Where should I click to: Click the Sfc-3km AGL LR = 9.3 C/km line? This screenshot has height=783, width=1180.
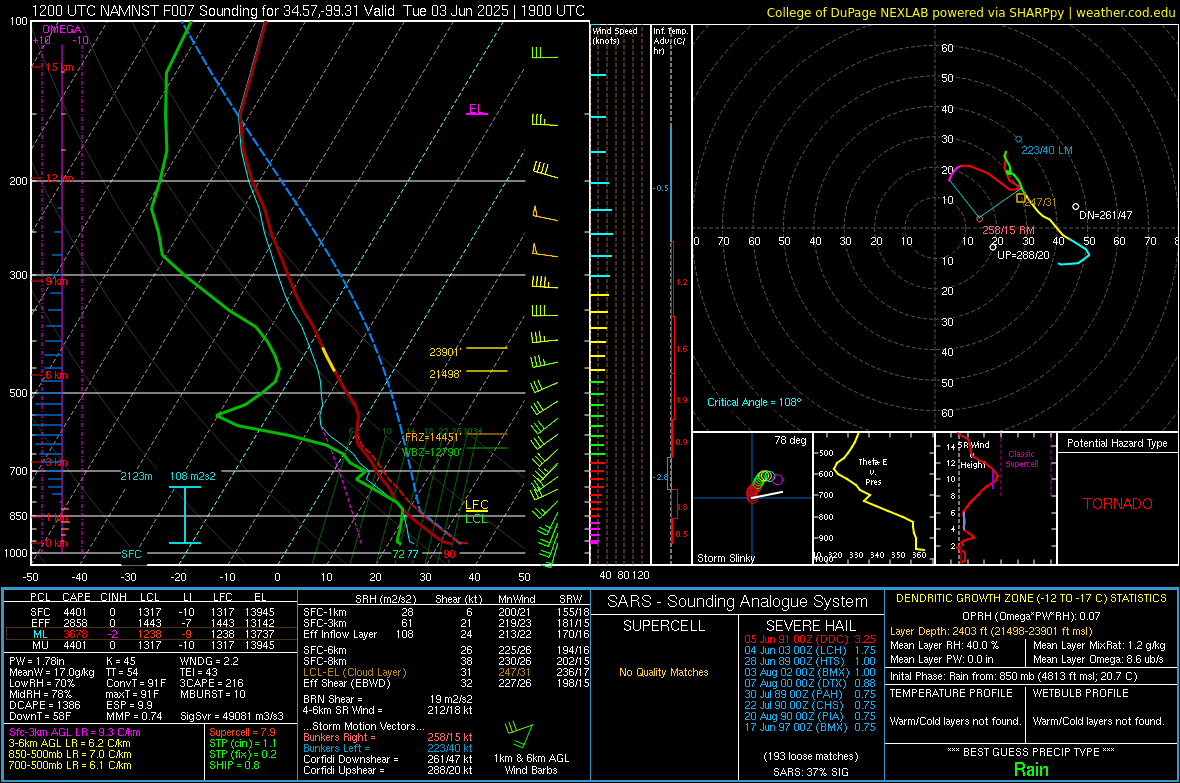tap(75, 733)
